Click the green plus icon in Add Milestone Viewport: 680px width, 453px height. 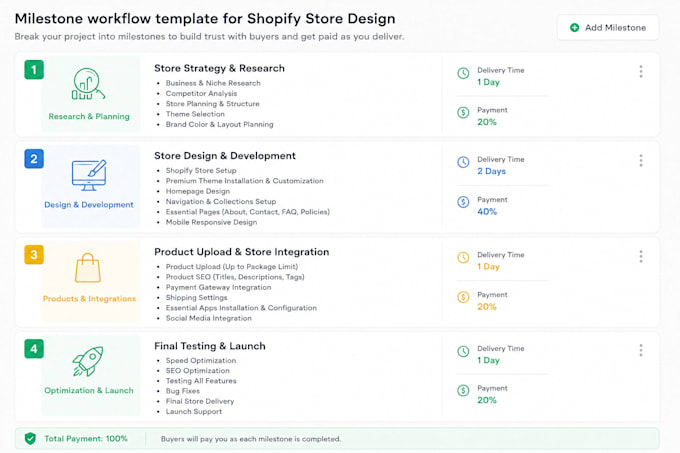click(x=575, y=28)
